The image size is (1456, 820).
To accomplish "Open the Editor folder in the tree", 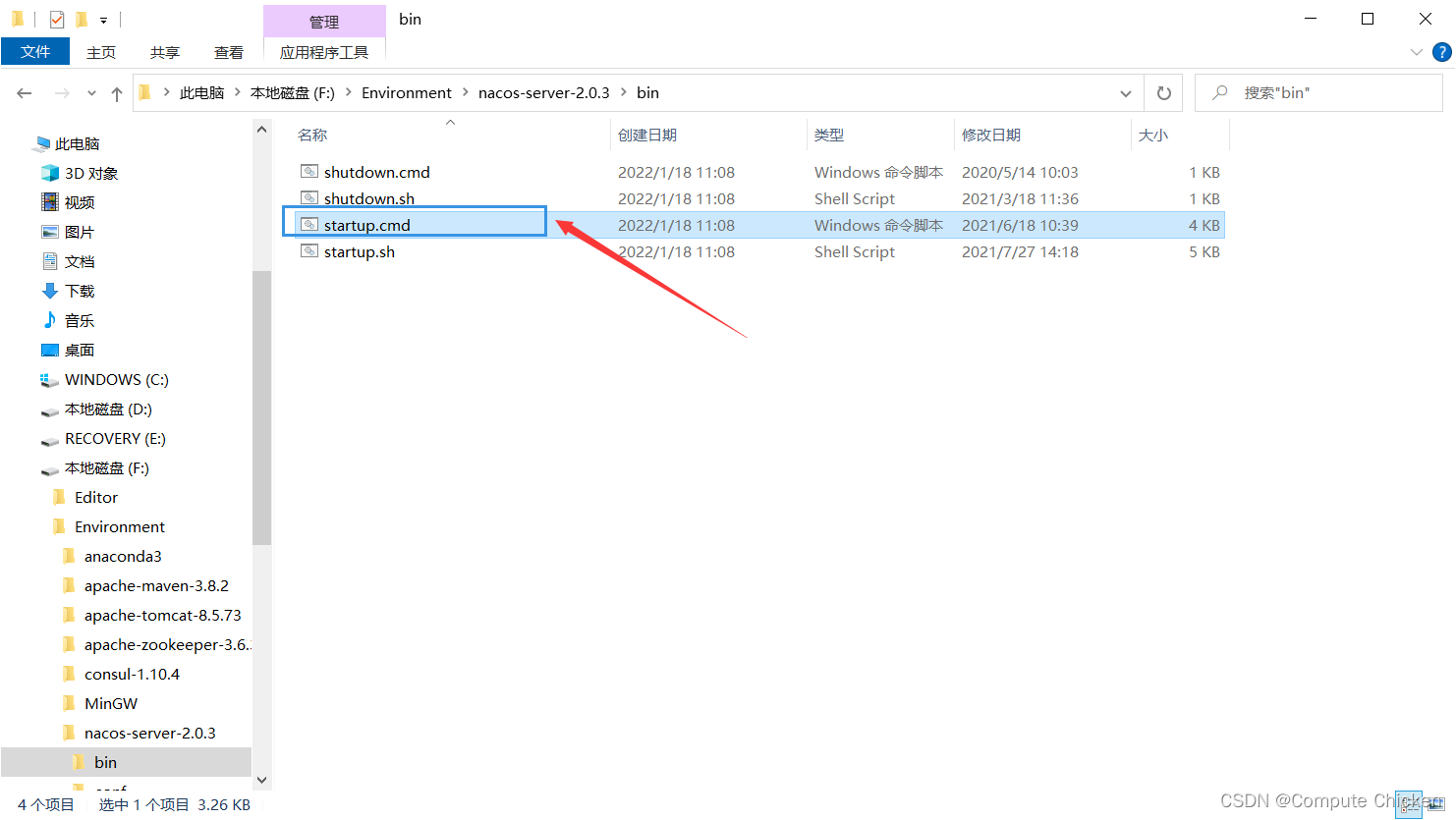I will pos(96,498).
